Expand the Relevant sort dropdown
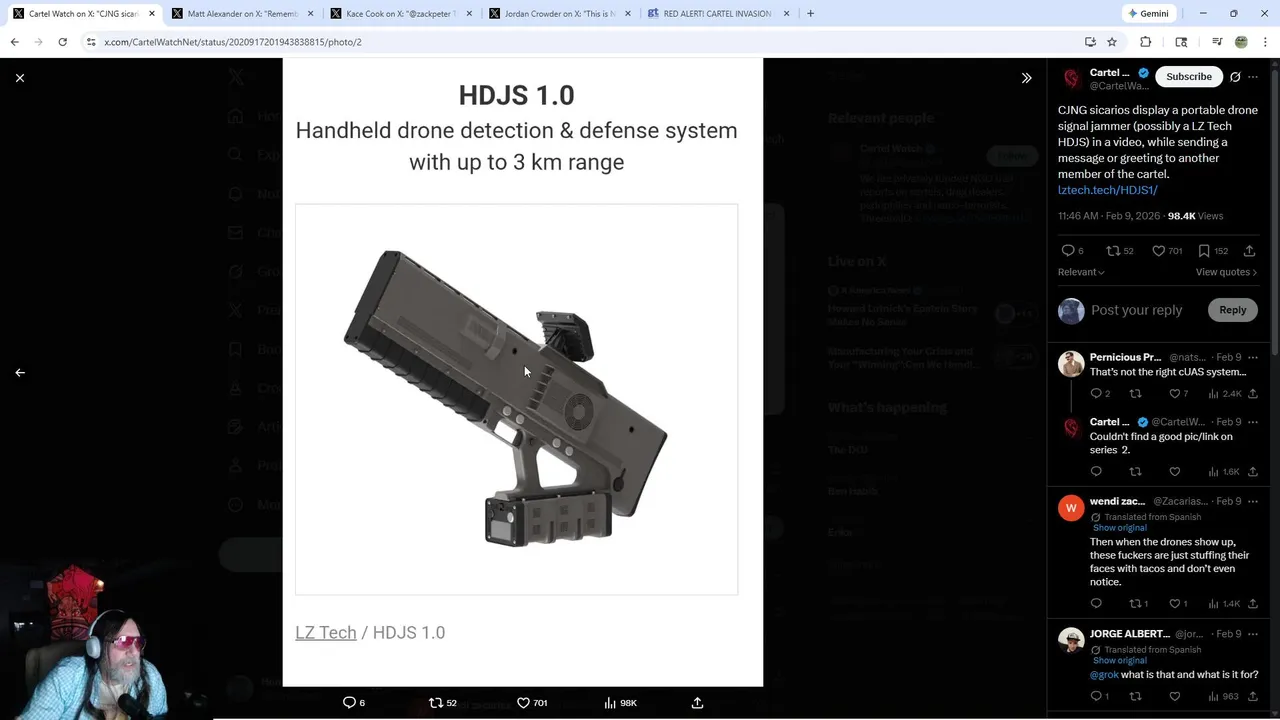Image resolution: width=1280 pixels, height=720 pixels. tap(1081, 272)
